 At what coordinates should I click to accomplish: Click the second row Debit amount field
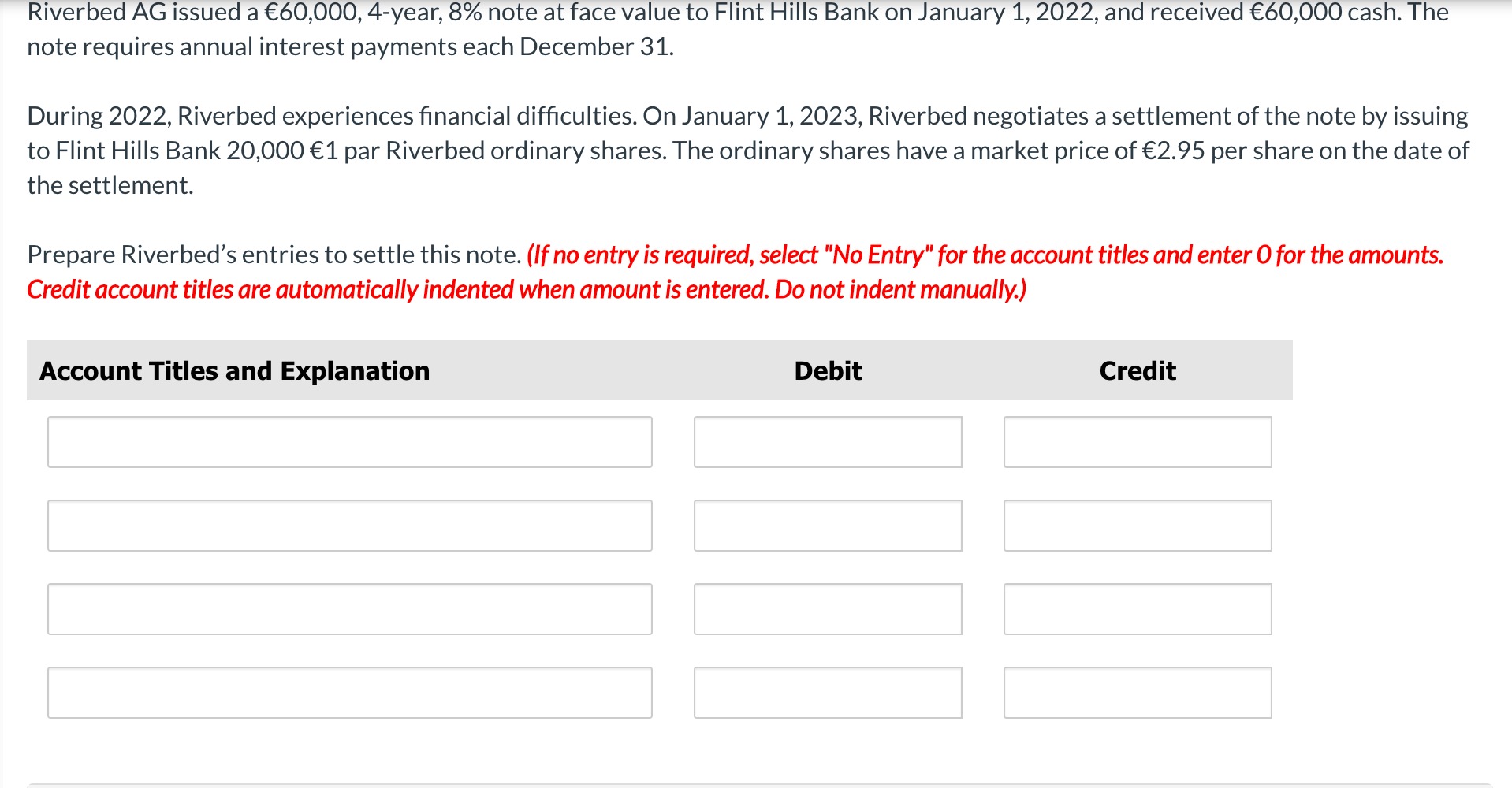click(828, 526)
